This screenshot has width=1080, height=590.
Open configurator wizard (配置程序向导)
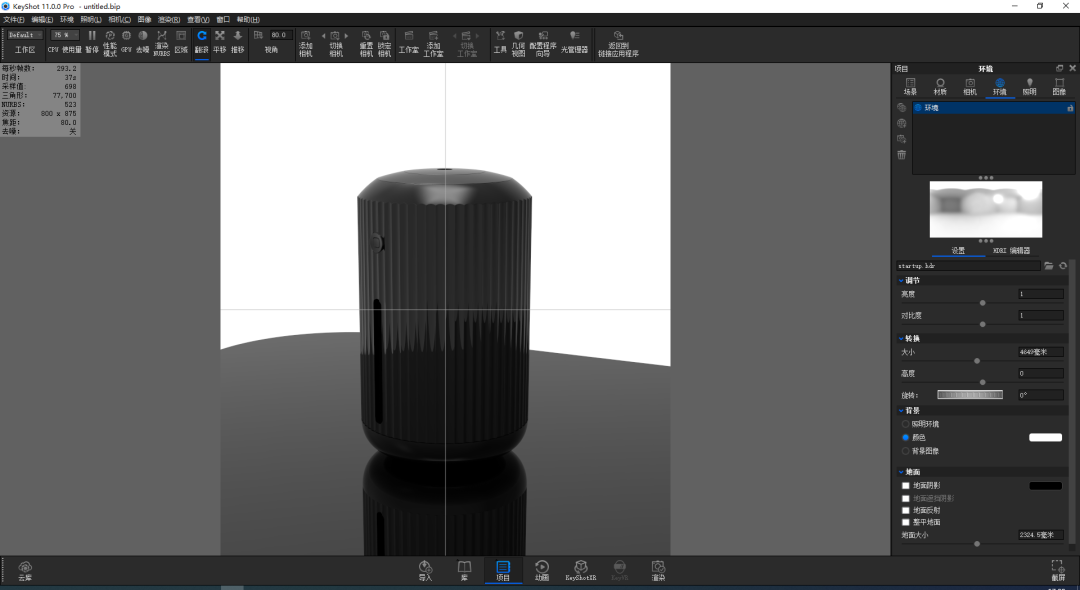point(543,43)
